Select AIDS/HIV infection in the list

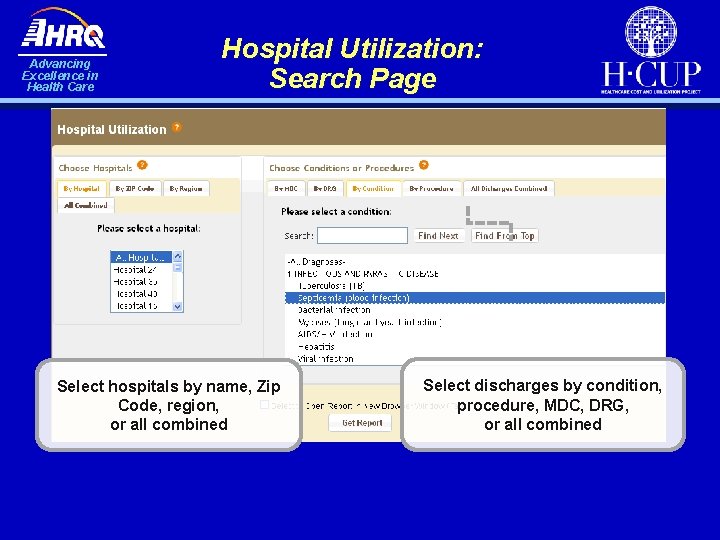(475, 334)
